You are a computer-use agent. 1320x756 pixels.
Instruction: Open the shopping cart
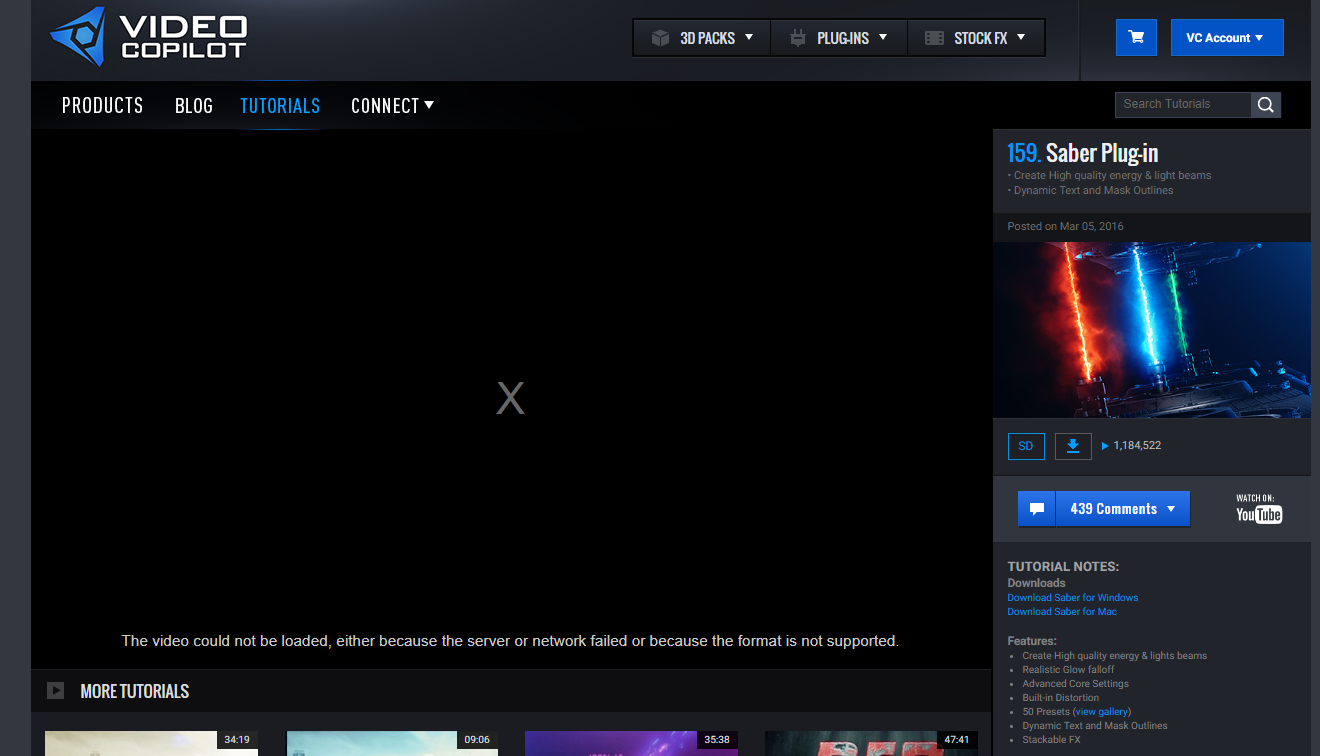[x=1136, y=38]
